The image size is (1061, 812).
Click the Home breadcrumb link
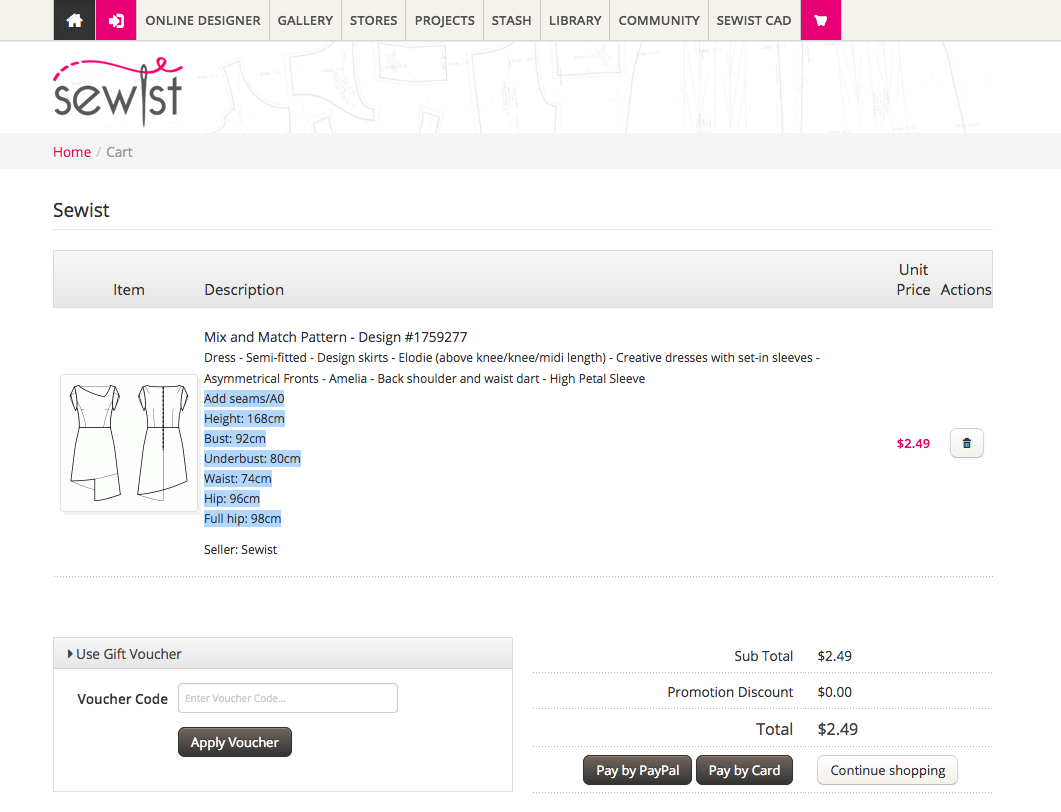[x=72, y=152]
